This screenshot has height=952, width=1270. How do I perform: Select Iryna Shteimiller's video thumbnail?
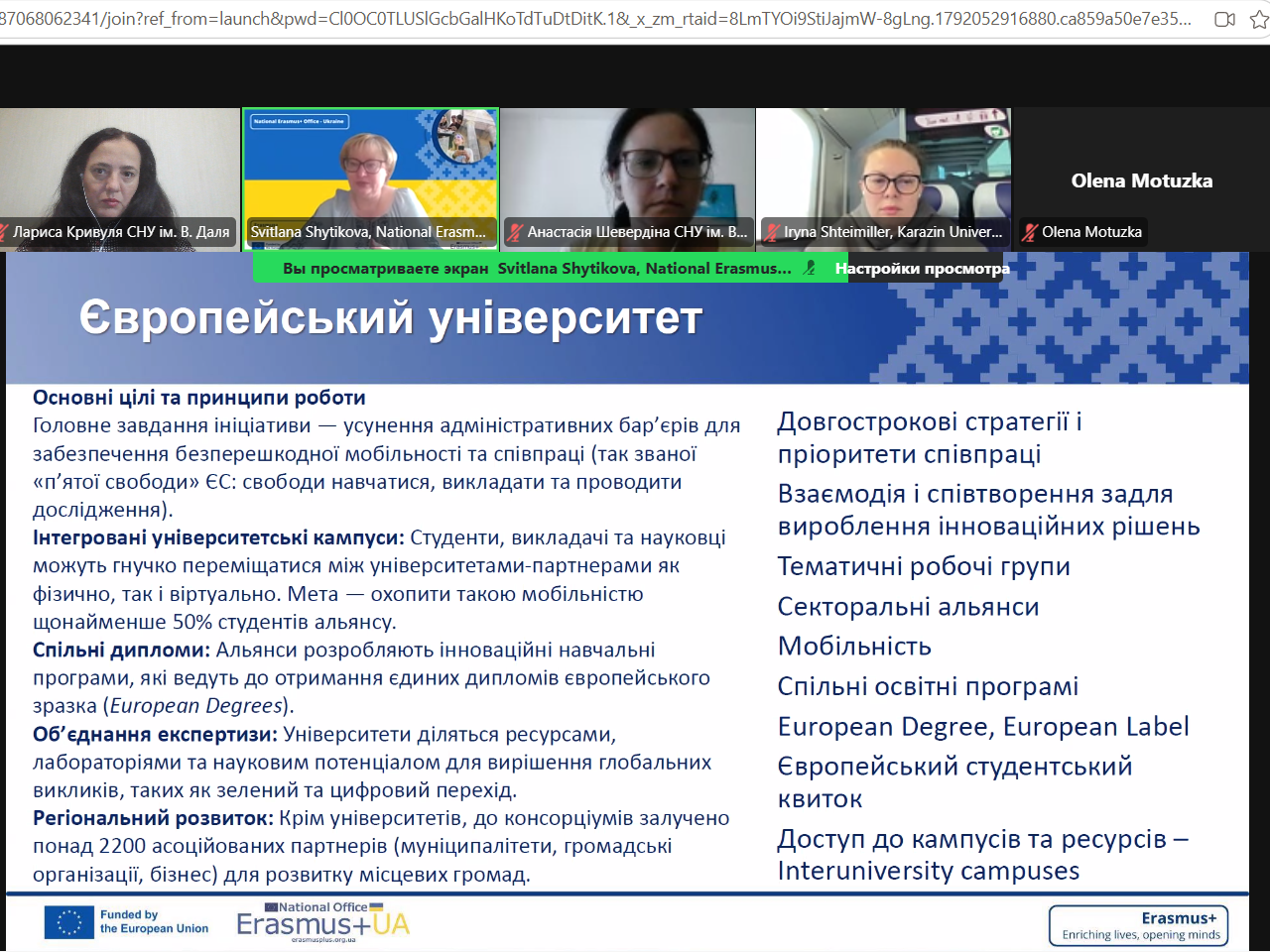click(x=885, y=178)
